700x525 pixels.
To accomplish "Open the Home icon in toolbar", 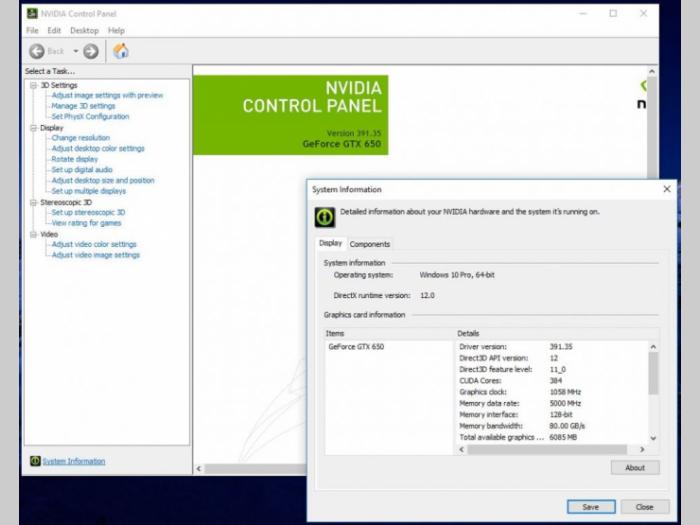I will (121, 51).
